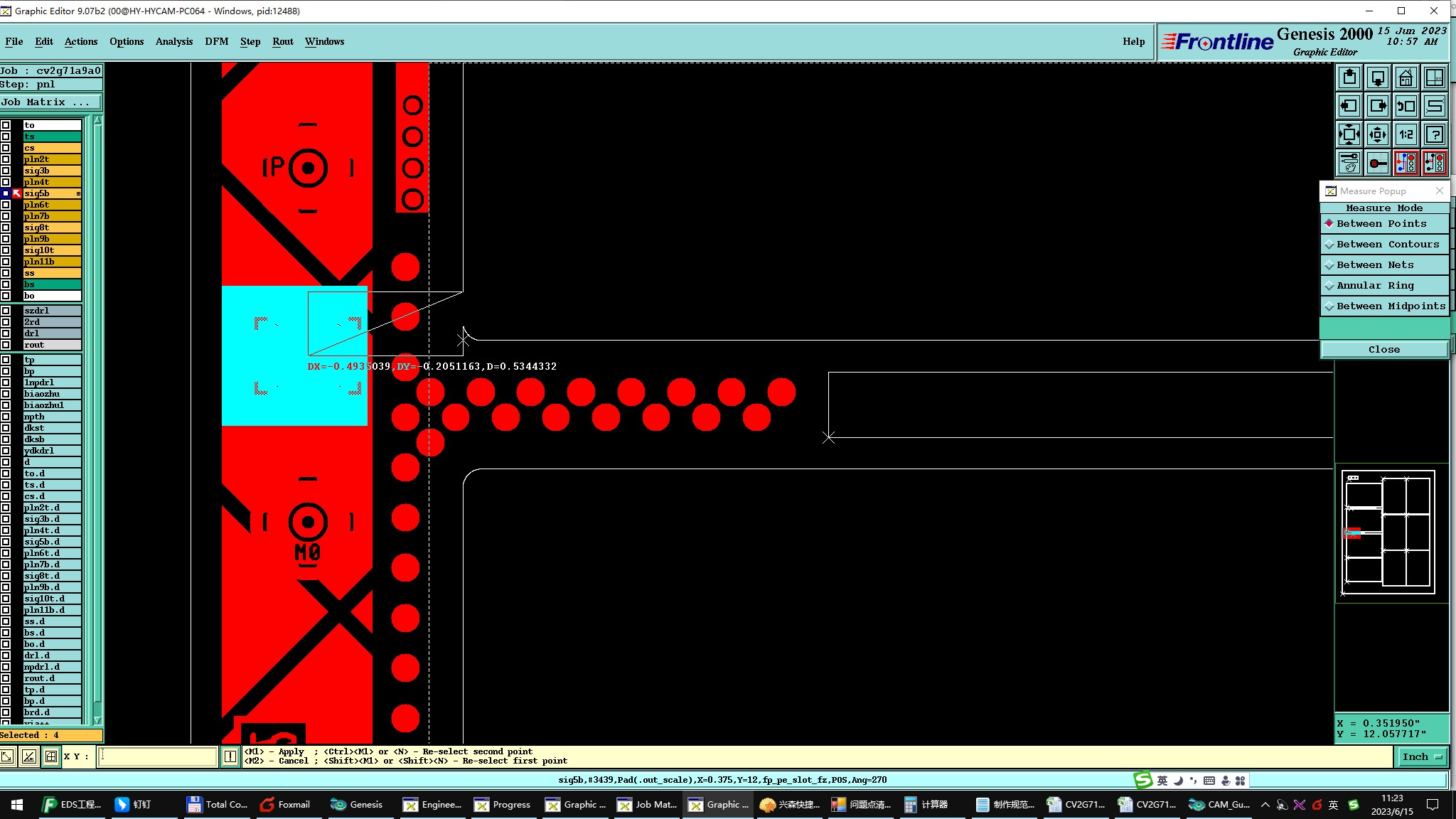
Task: Open the DFM menu
Action: coord(216,41)
